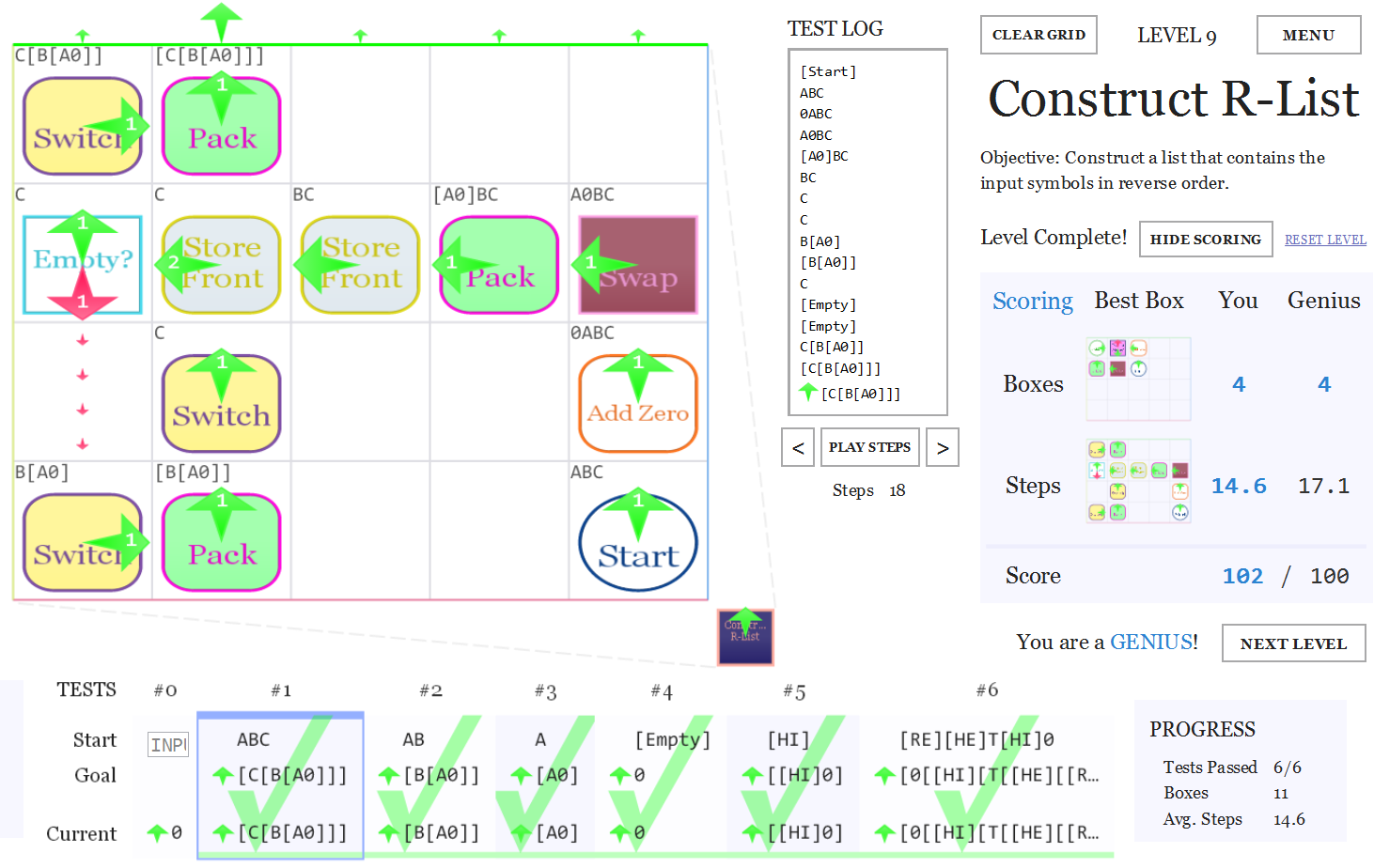Click the Construct R-List title
This screenshot has height=868, width=1374.
[x=1174, y=99]
